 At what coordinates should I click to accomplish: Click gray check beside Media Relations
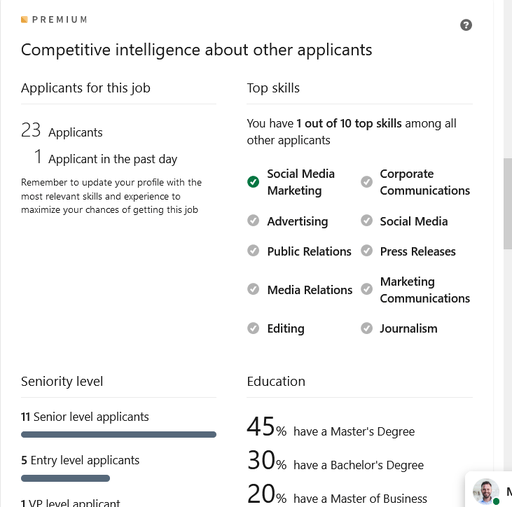(x=253, y=289)
